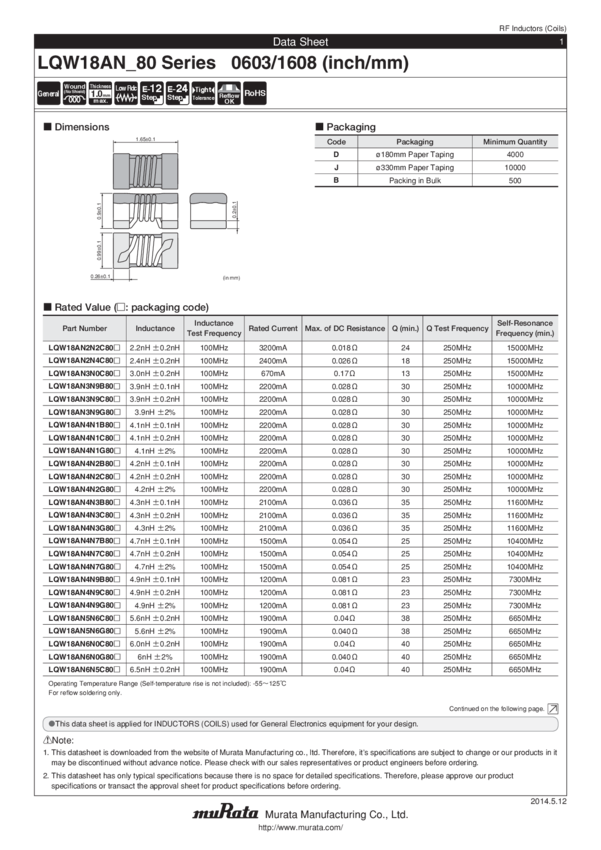Click the Max. of DC Resistance header
This screenshot has width=601, height=850.
(345, 328)
